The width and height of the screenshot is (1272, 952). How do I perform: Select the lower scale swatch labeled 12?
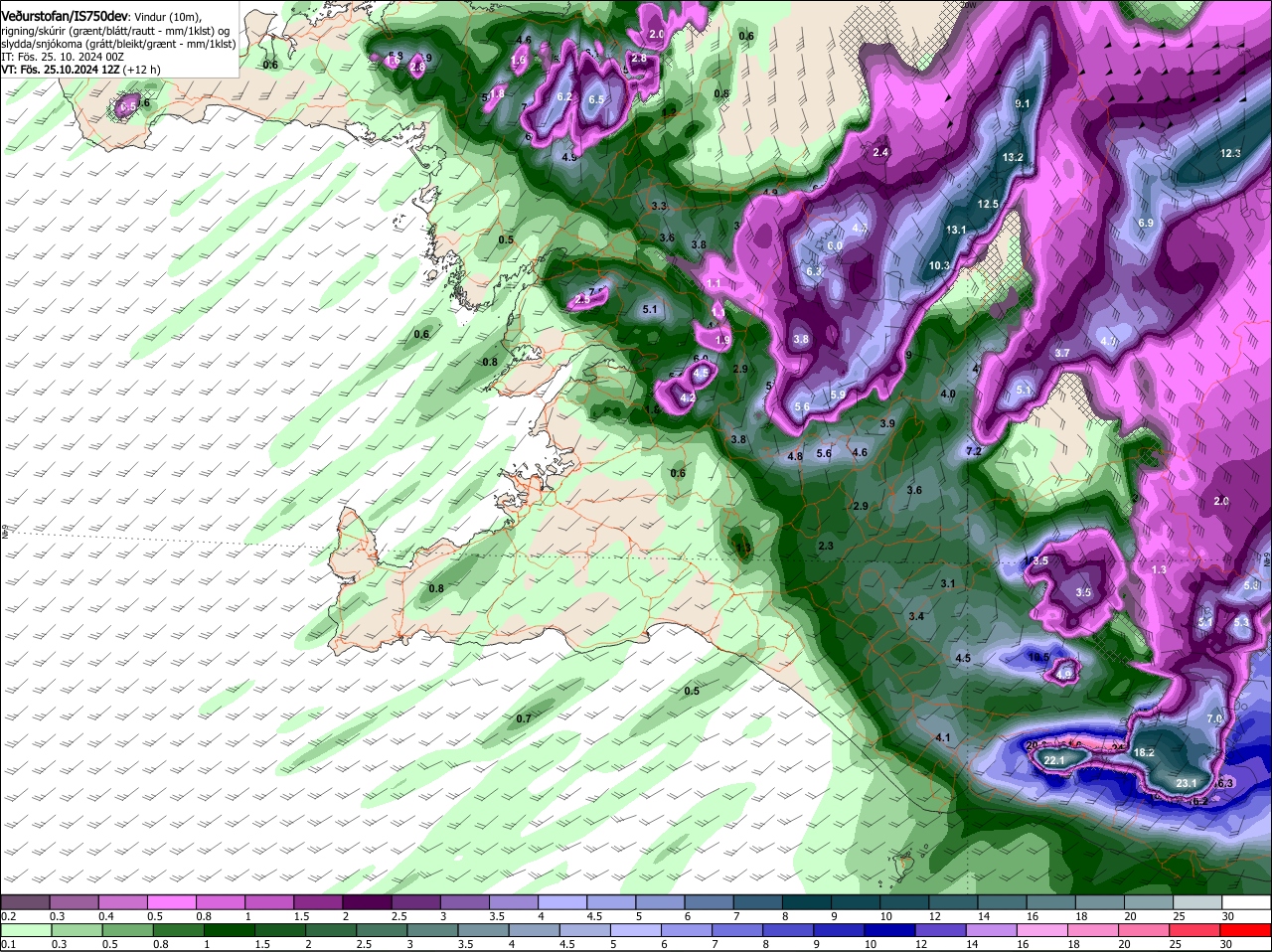(941, 929)
